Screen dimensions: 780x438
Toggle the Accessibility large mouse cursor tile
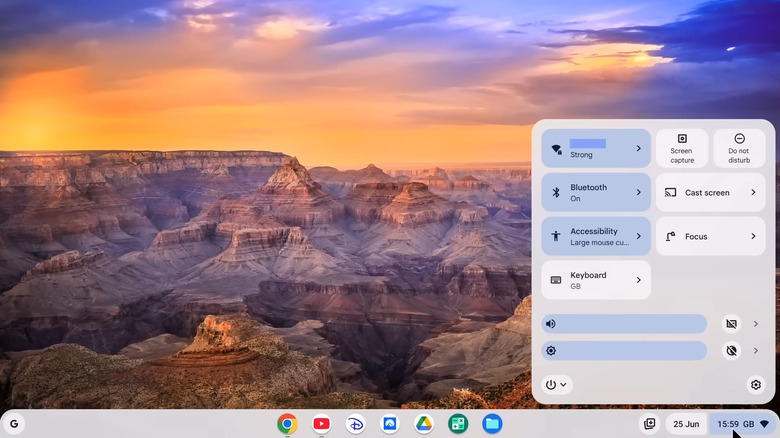(x=596, y=236)
